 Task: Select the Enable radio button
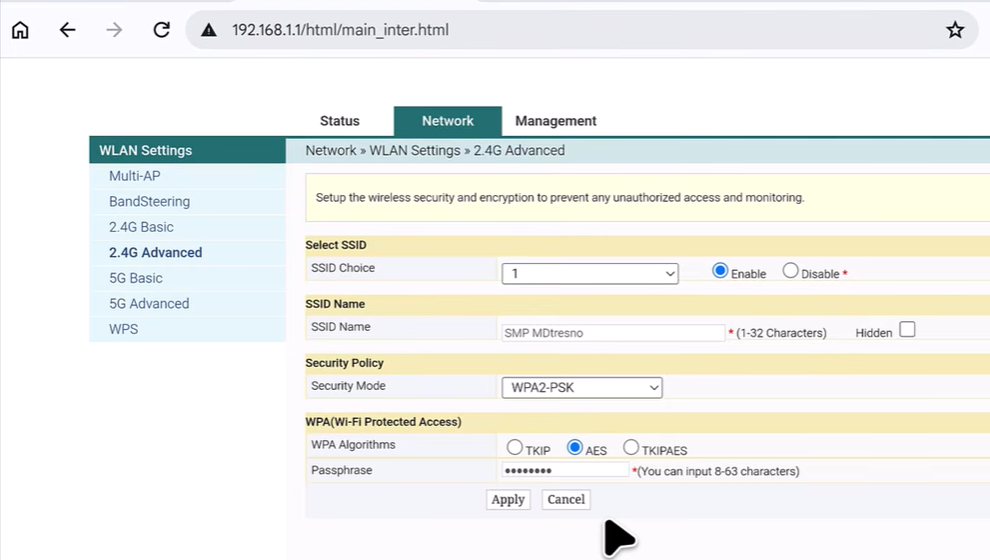pos(720,271)
